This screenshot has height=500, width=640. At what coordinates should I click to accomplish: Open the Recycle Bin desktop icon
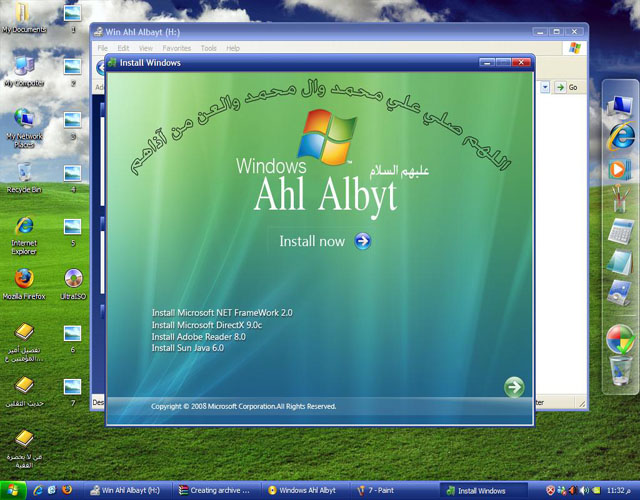coord(24,178)
